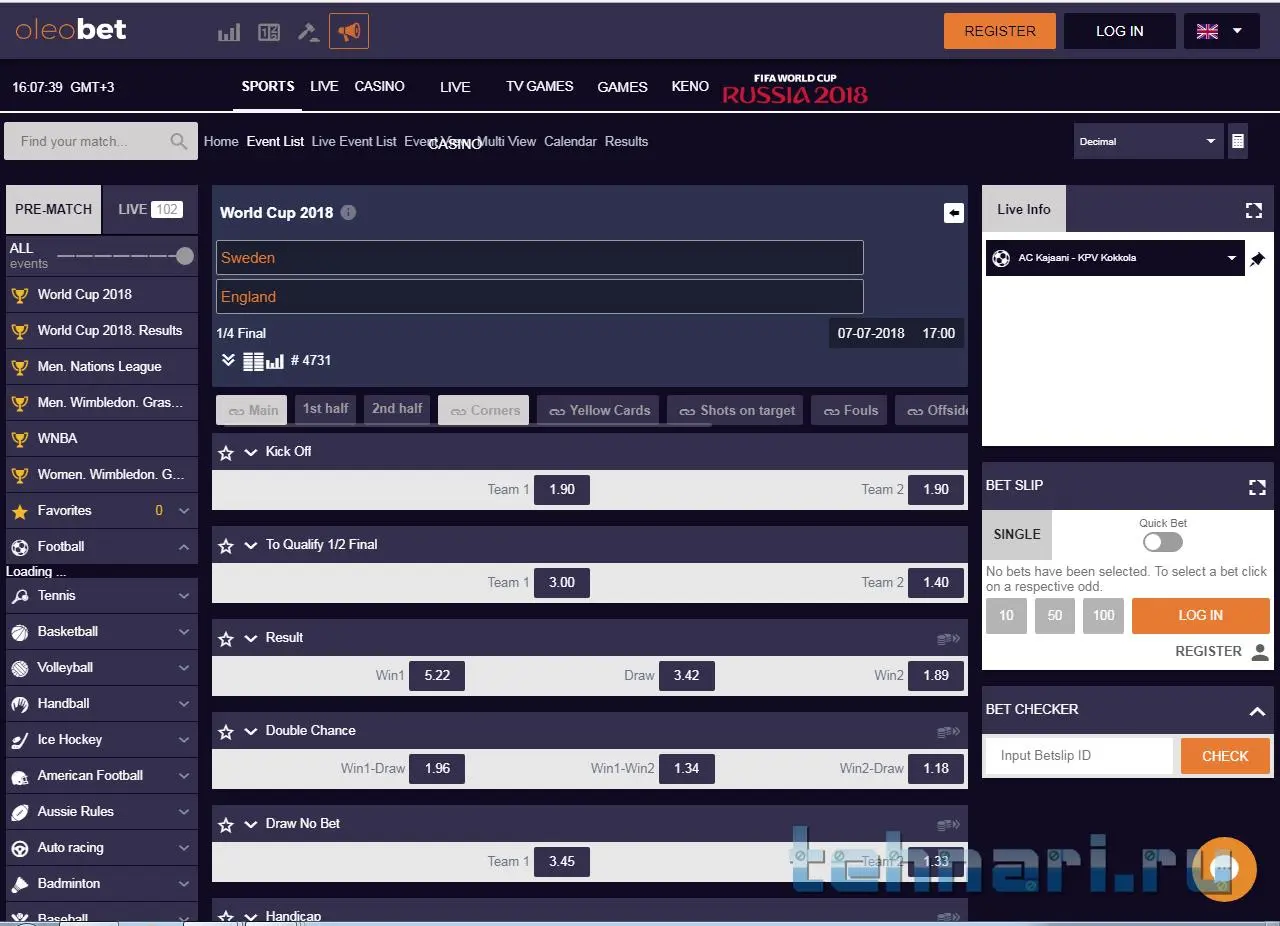Bet on Draw at odds 3.42
The width and height of the screenshot is (1280, 926).
click(686, 676)
